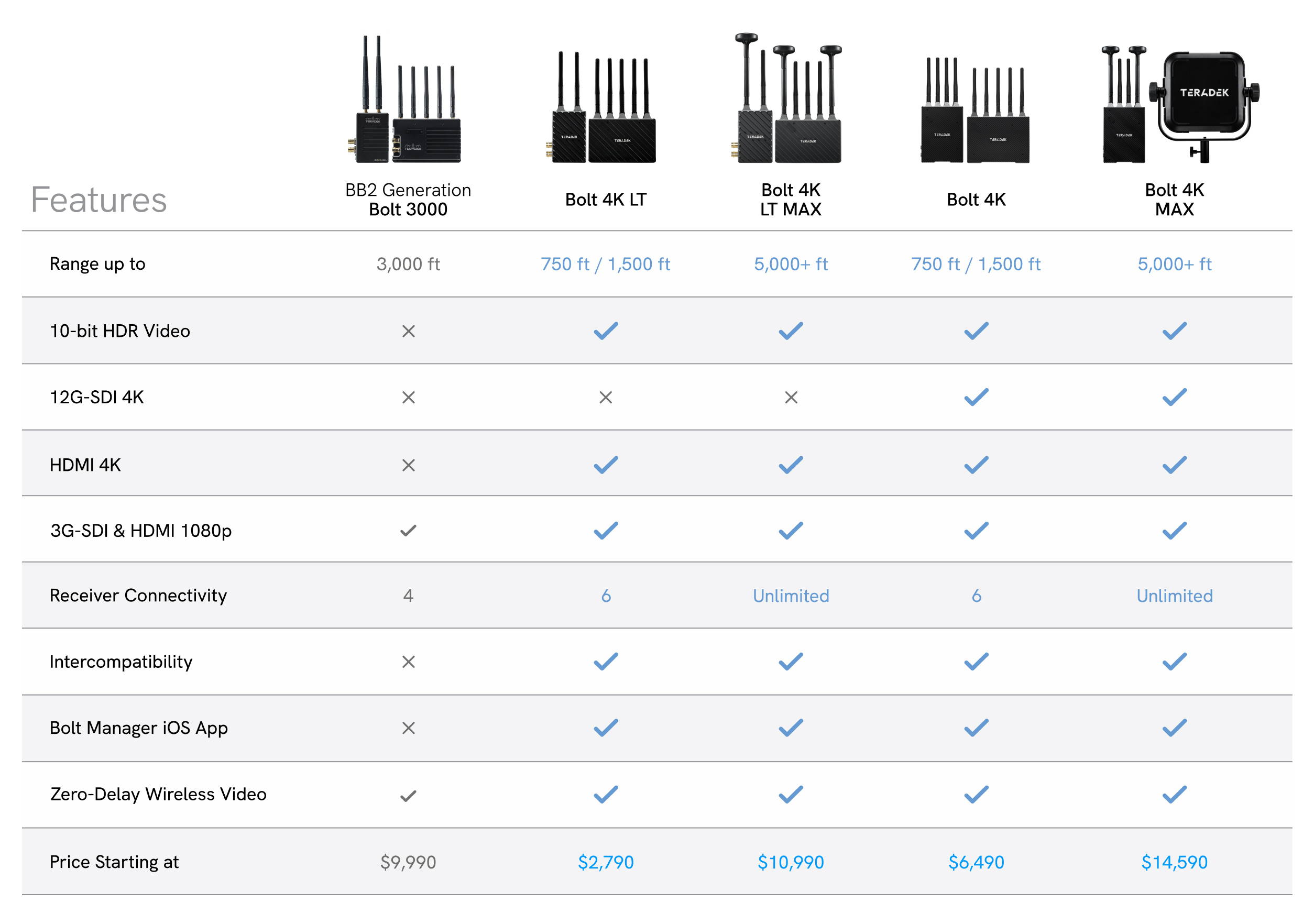Click Bolt 4K MAX HDMI 4K checkmark
Viewport: 1314px width, 924px height.
[1174, 465]
